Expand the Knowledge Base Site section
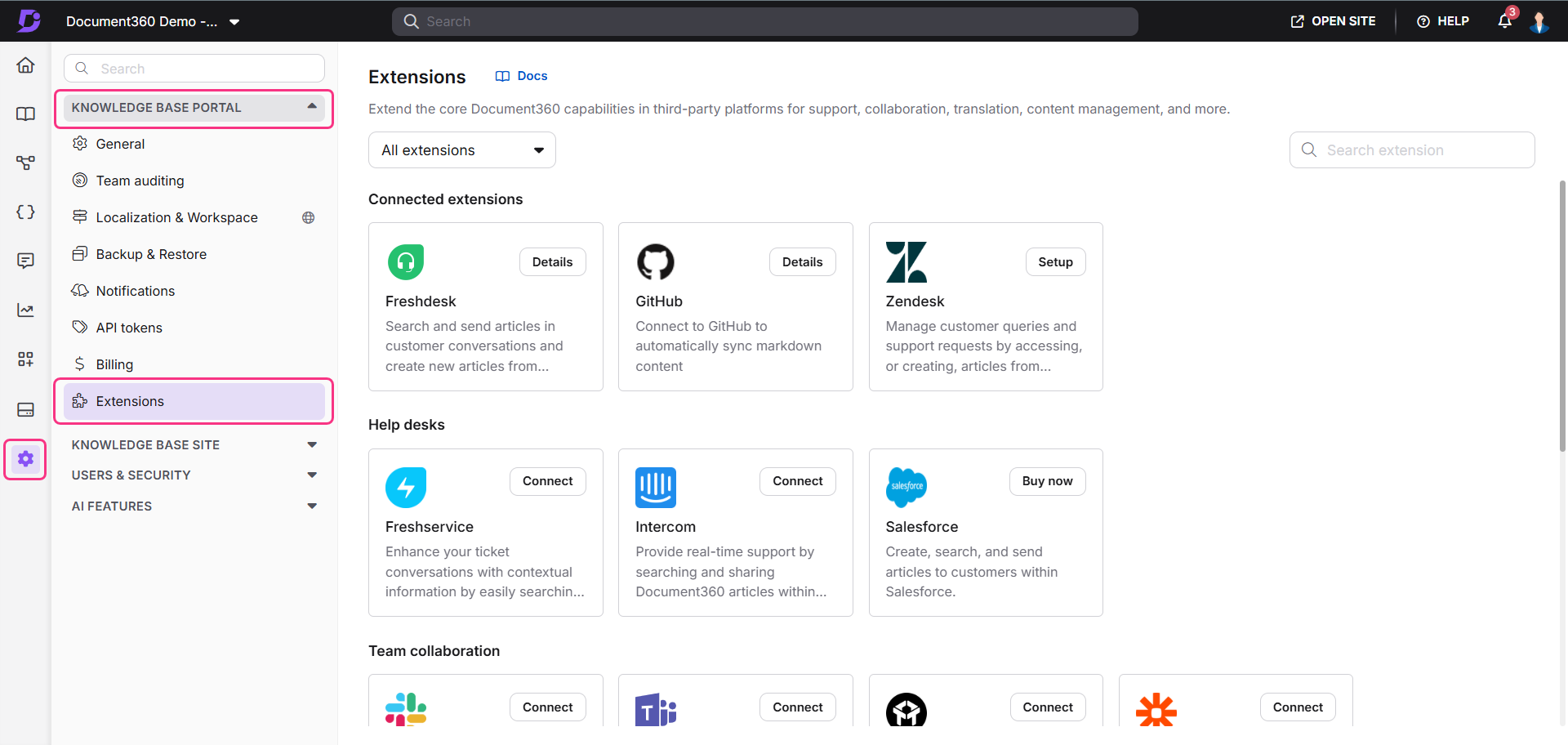1568x745 pixels. pos(311,445)
